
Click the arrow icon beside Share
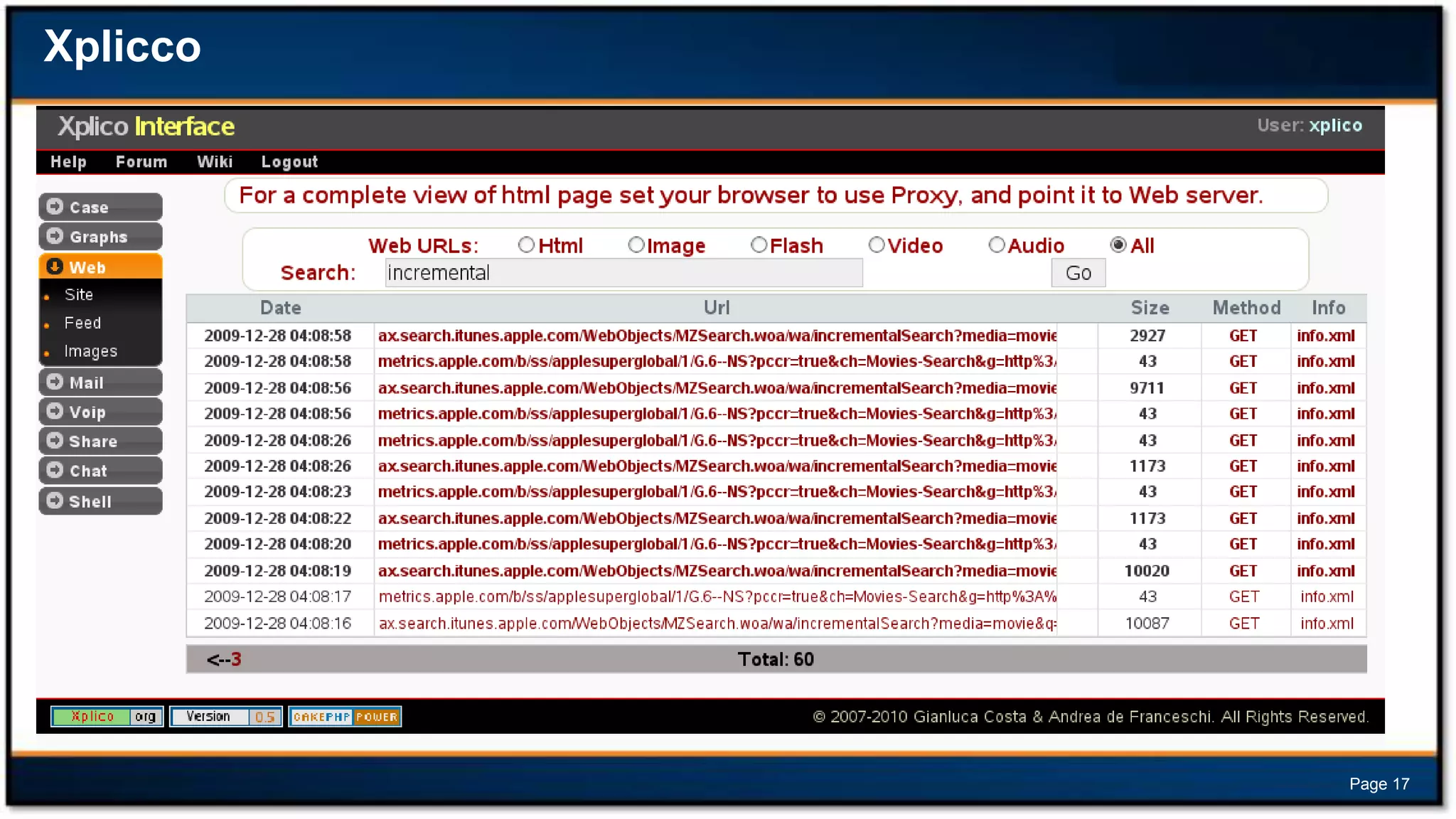(55, 441)
